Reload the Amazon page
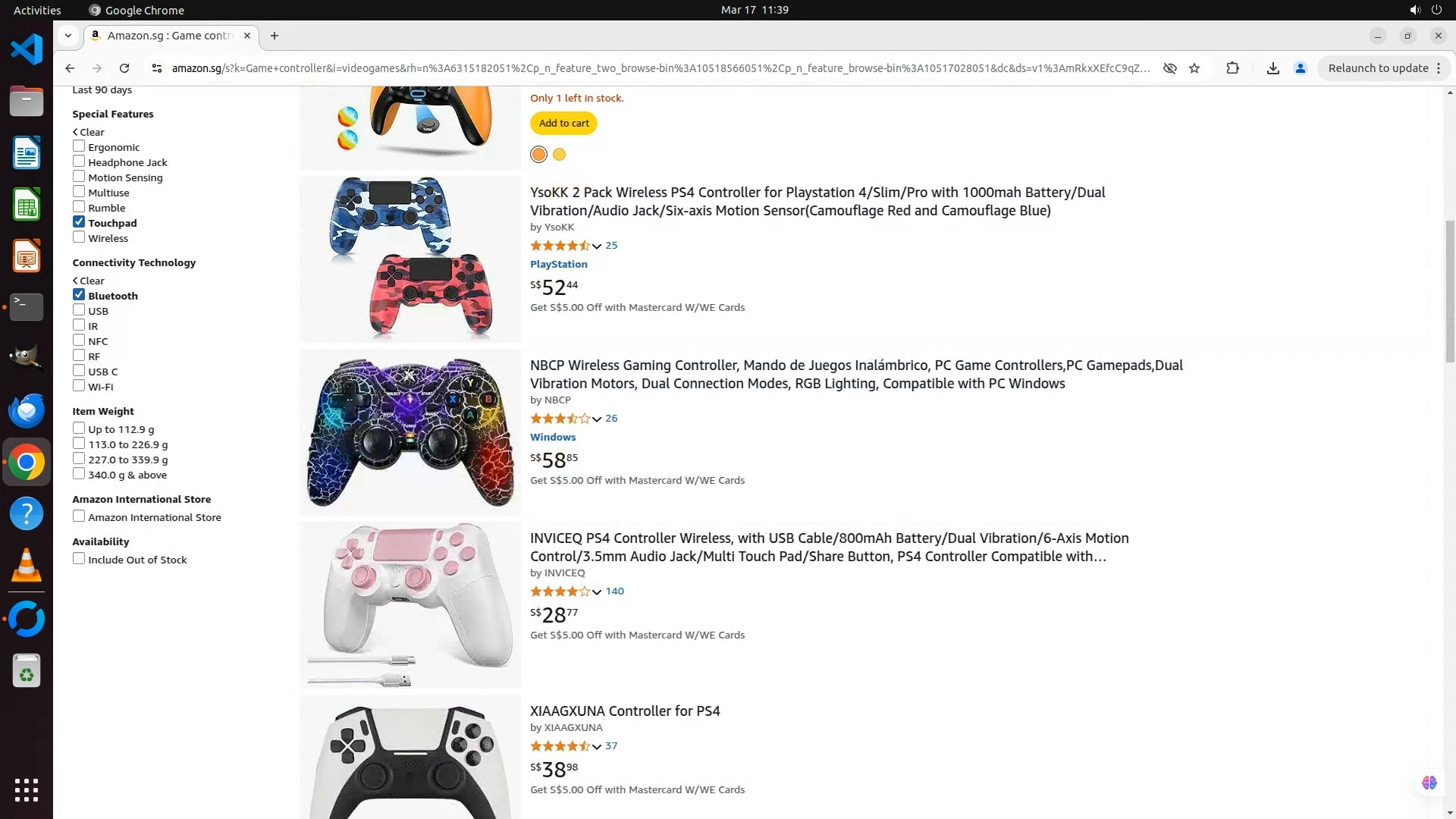1456x819 pixels. tap(124, 68)
